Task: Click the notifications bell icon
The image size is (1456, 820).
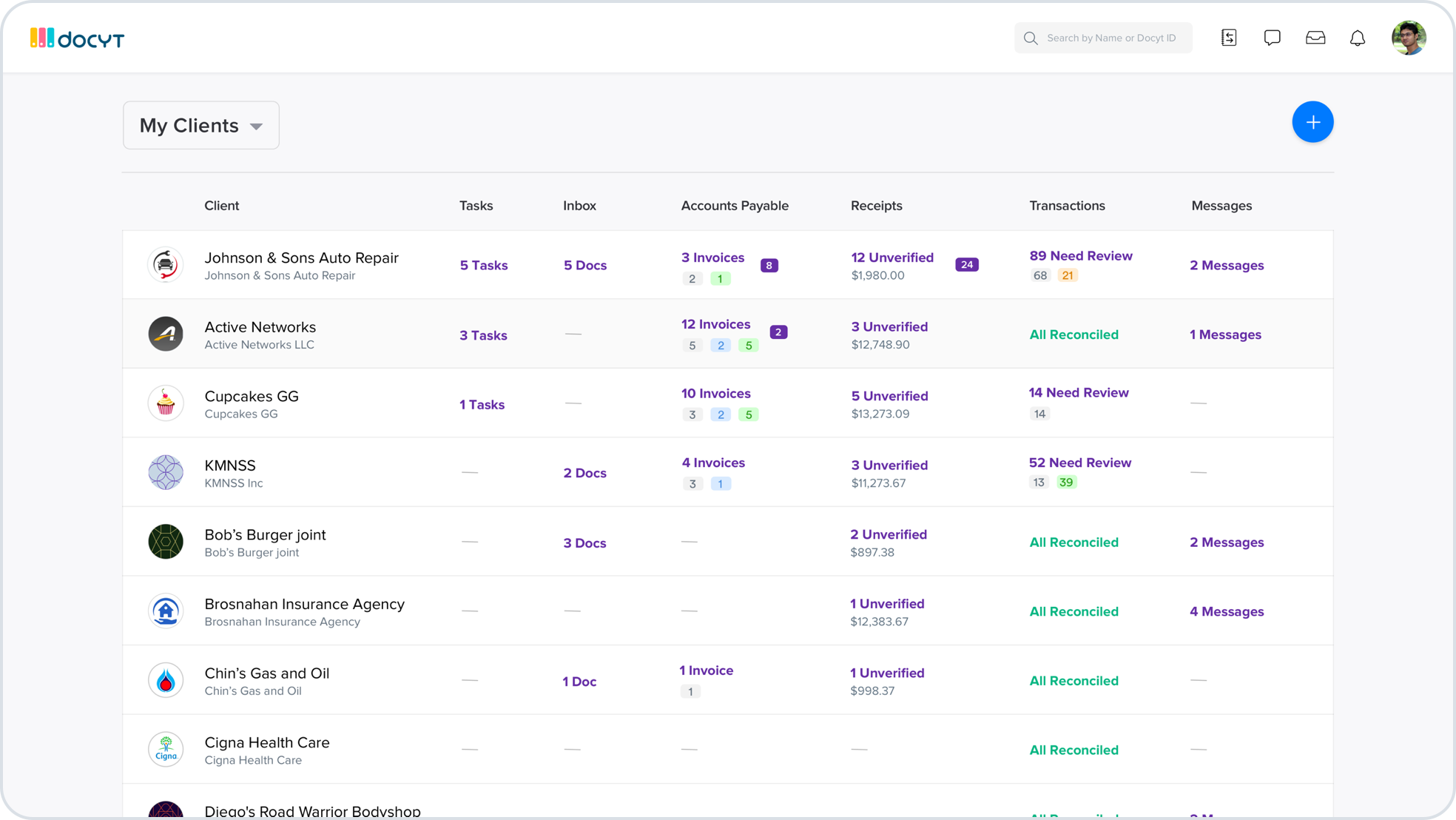Action: [1357, 38]
